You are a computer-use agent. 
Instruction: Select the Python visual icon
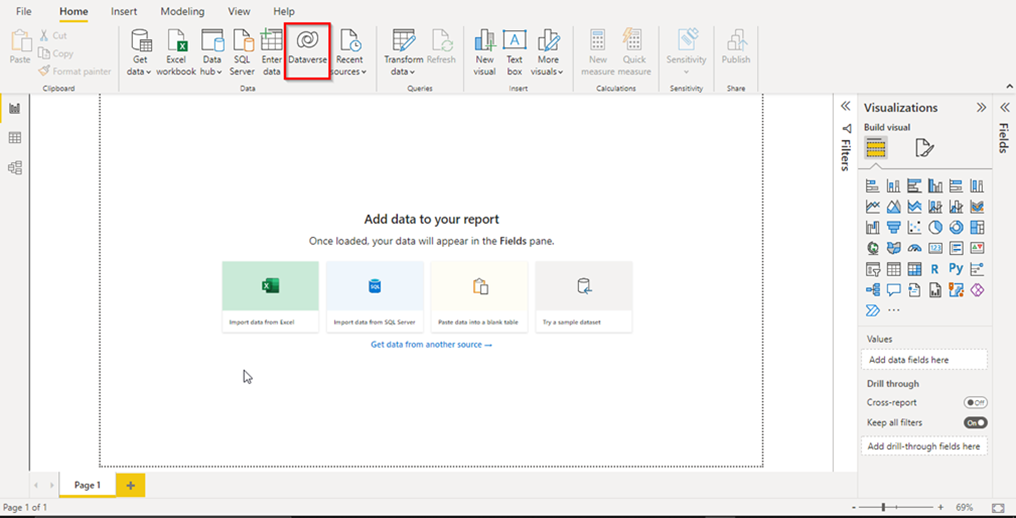click(x=956, y=269)
